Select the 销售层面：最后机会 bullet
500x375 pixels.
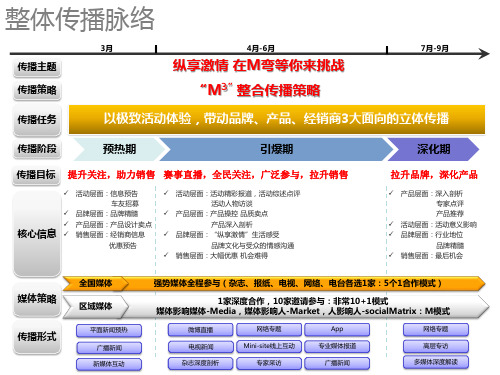pyautogui.click(x=431, y=256)
